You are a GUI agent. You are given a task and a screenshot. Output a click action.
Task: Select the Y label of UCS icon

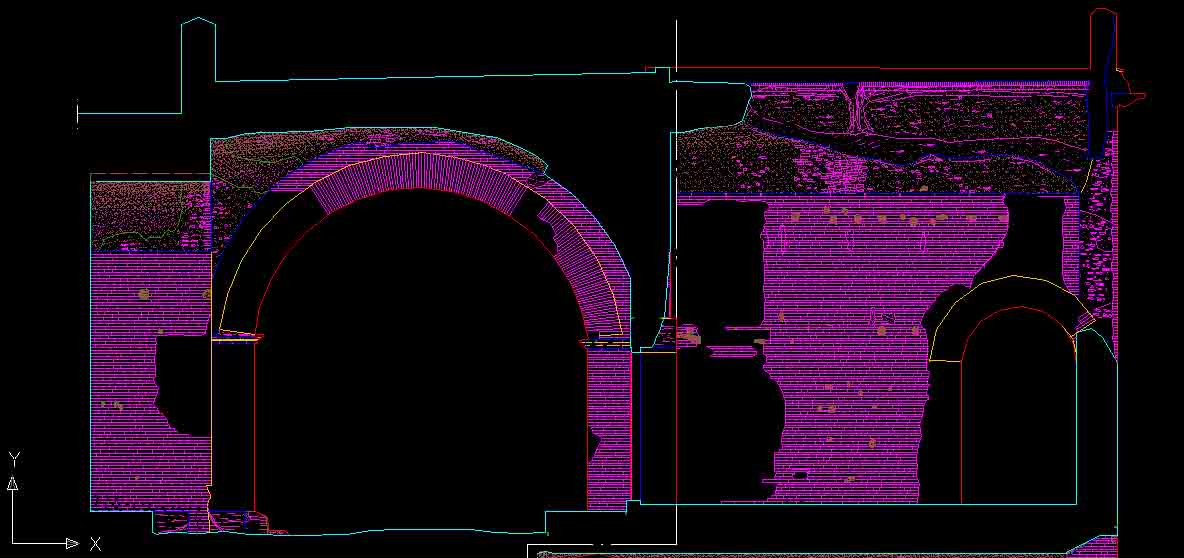click(14, 459)
